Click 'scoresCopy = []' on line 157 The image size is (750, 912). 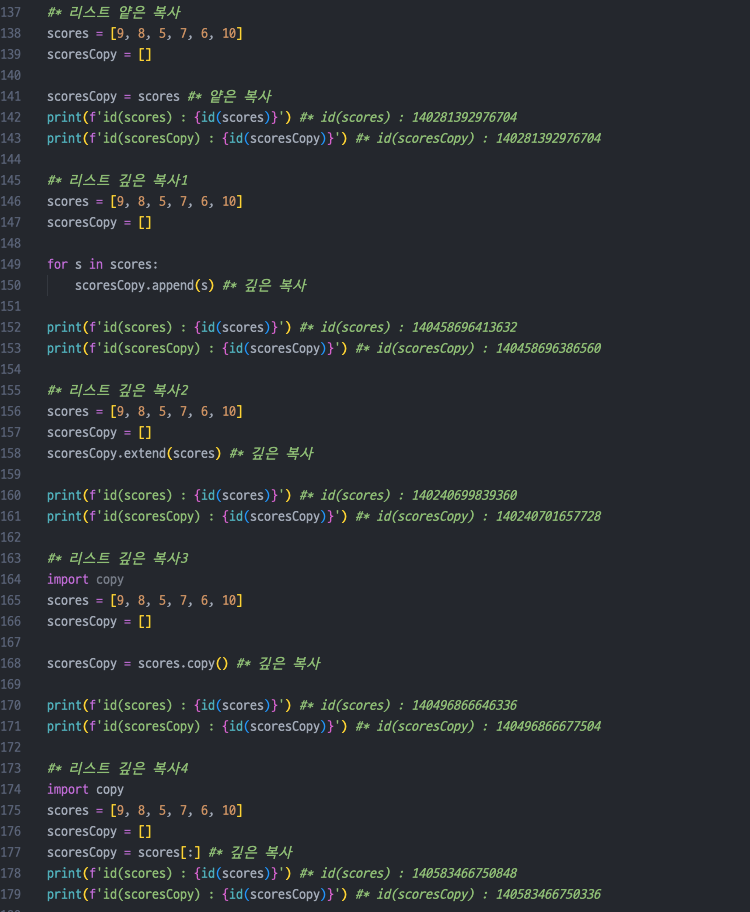tap(99, 433)
